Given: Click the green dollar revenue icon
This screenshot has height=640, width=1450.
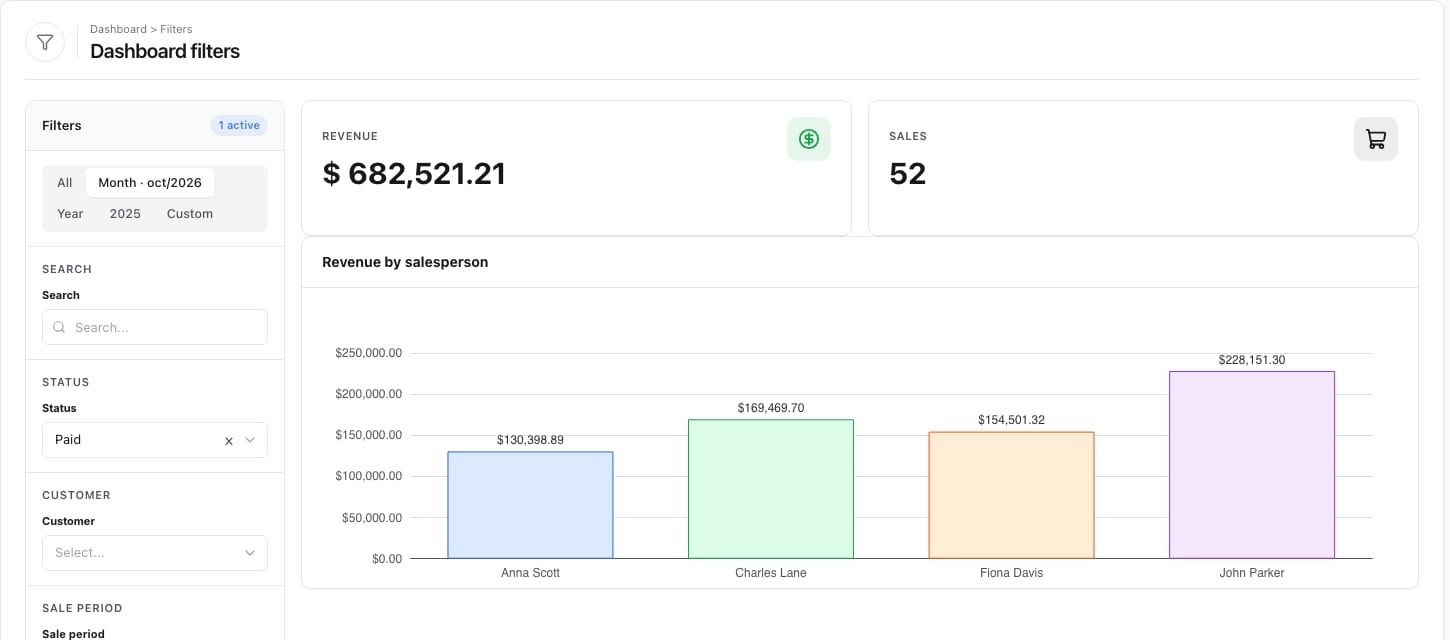Looking at the screenshot, I should point(809,139).
